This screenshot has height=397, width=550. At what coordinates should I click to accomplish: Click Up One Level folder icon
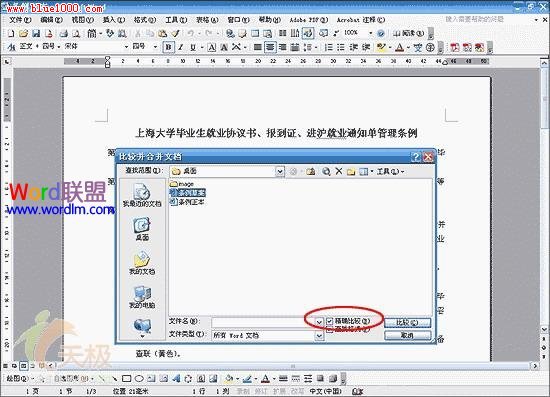point(310,171)
